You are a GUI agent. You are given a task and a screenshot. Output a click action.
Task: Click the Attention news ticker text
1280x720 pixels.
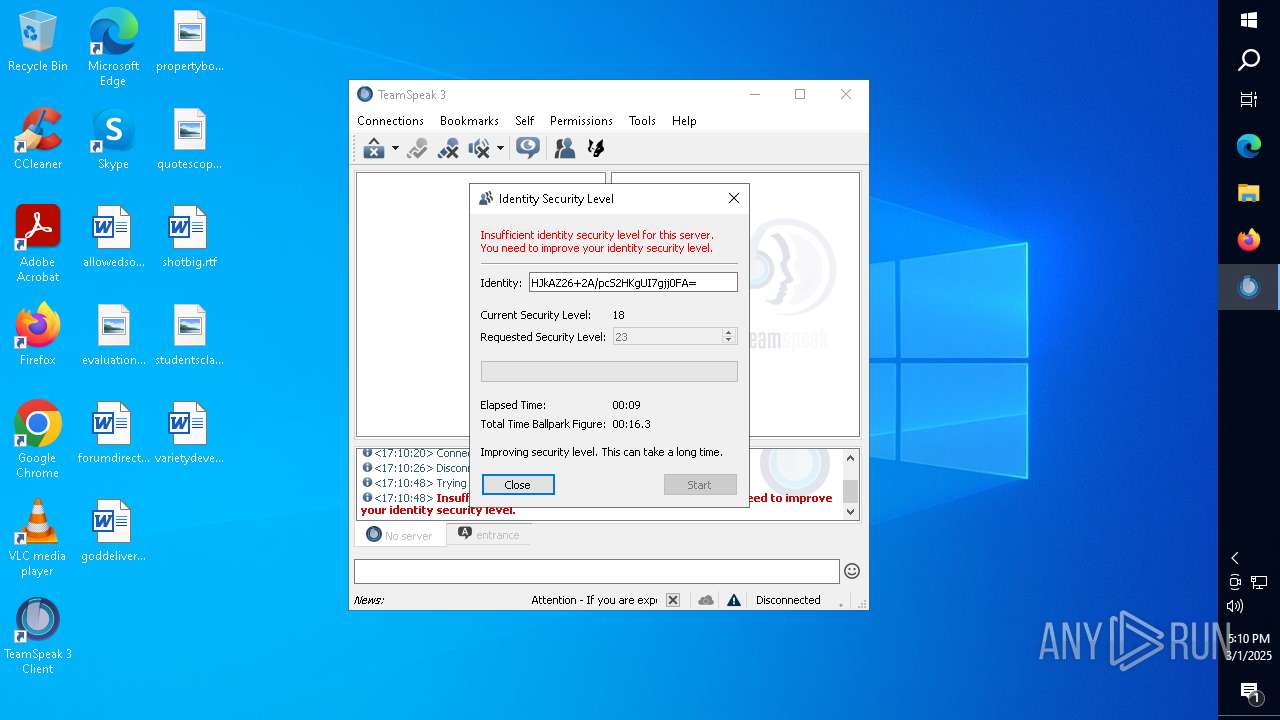[594, 600]
